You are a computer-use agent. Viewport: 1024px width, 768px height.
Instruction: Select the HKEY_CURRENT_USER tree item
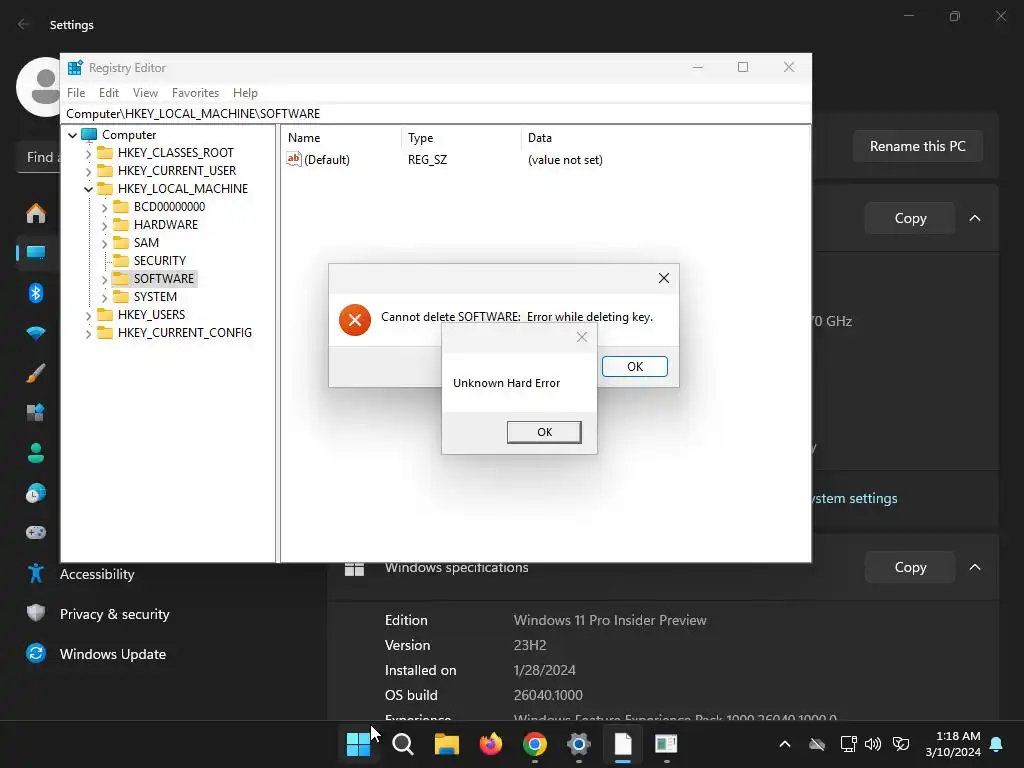[x=176, y=170]
